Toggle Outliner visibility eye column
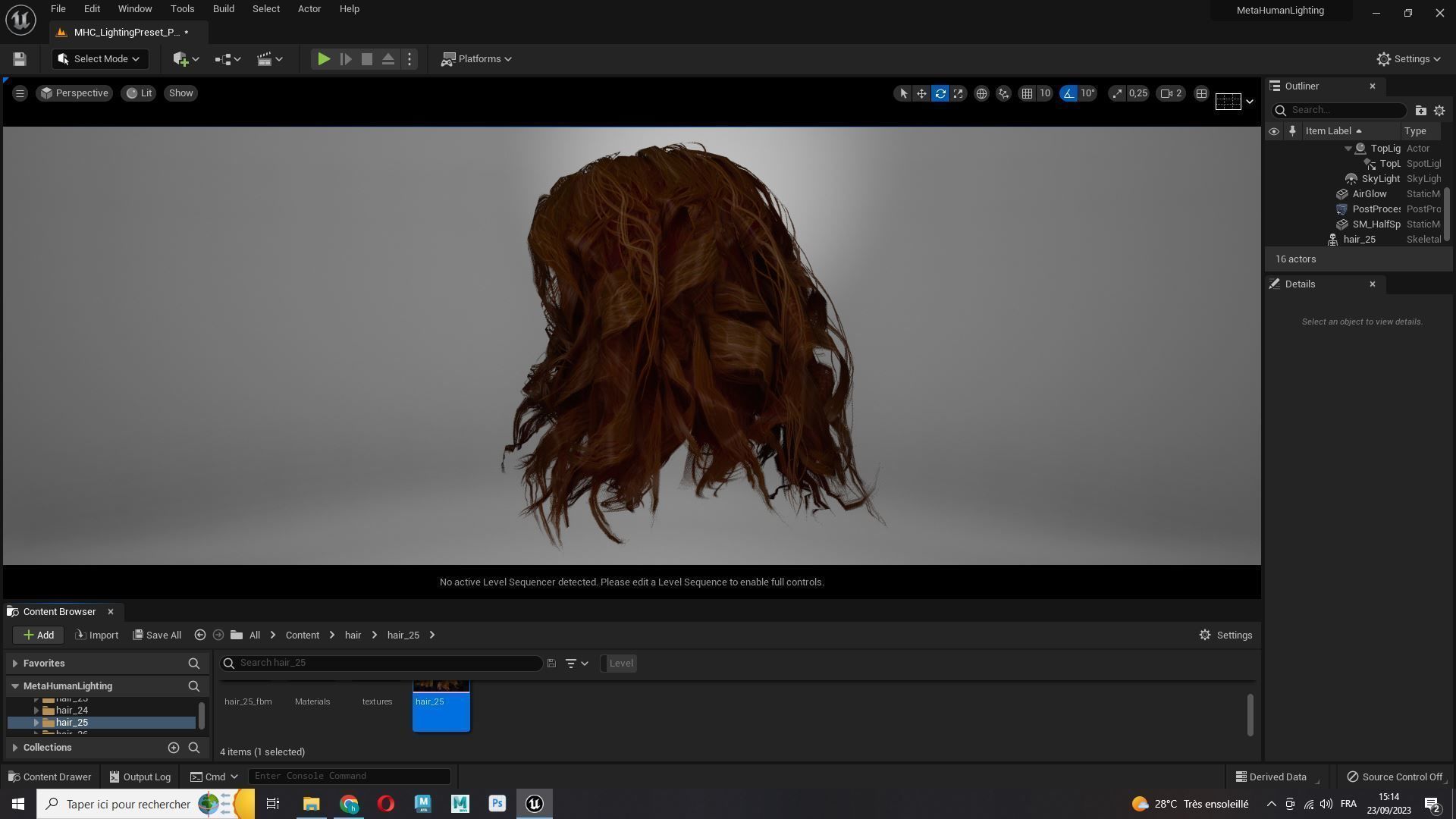The height and width of the screenshot is (819, 1456). 1274,131
